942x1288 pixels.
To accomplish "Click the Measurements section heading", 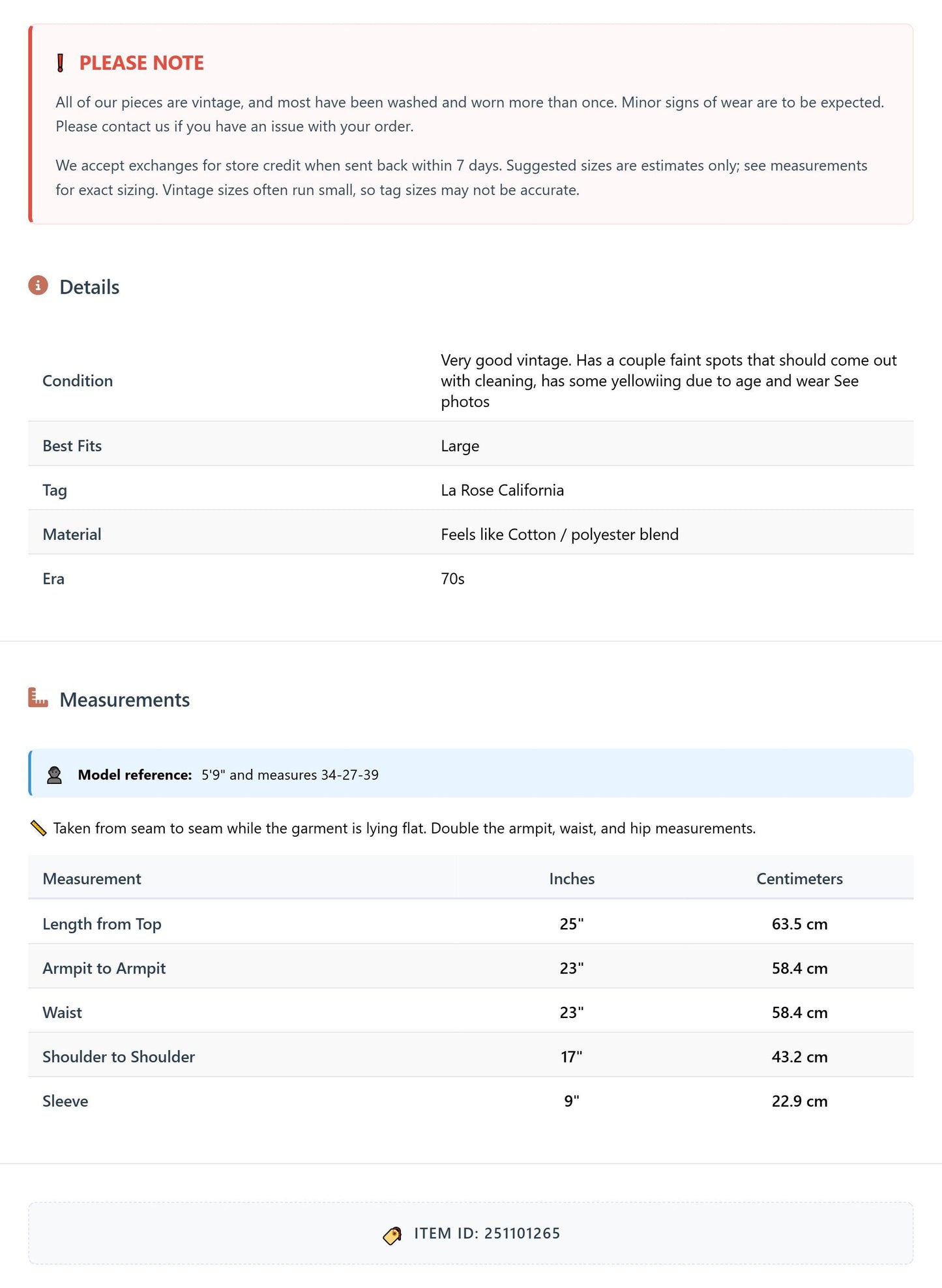I will (125, 700).
